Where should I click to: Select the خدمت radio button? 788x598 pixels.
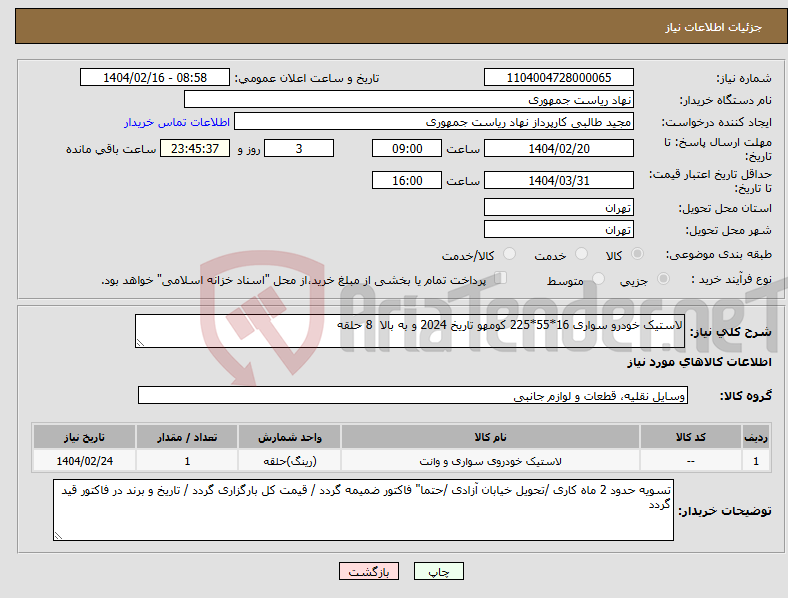click(581, 254)
